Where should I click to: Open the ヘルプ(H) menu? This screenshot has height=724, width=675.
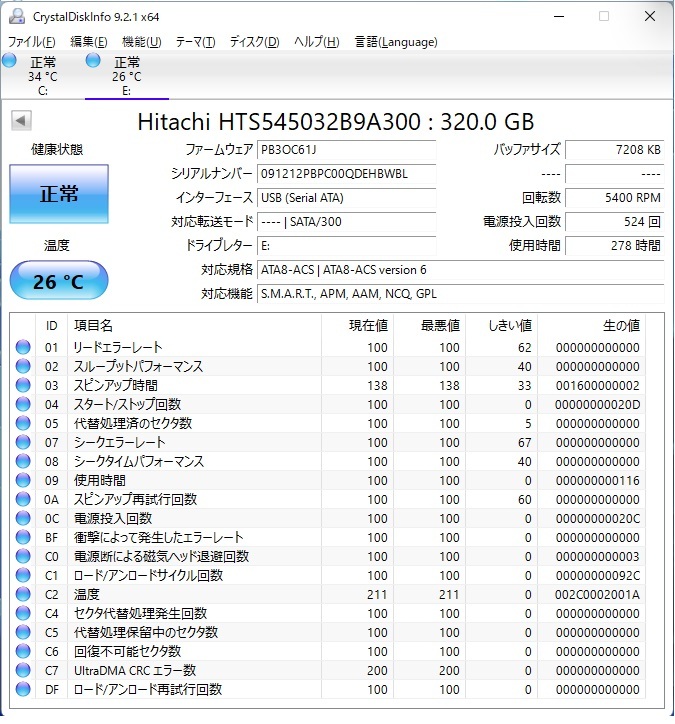[x=317, y=42]
